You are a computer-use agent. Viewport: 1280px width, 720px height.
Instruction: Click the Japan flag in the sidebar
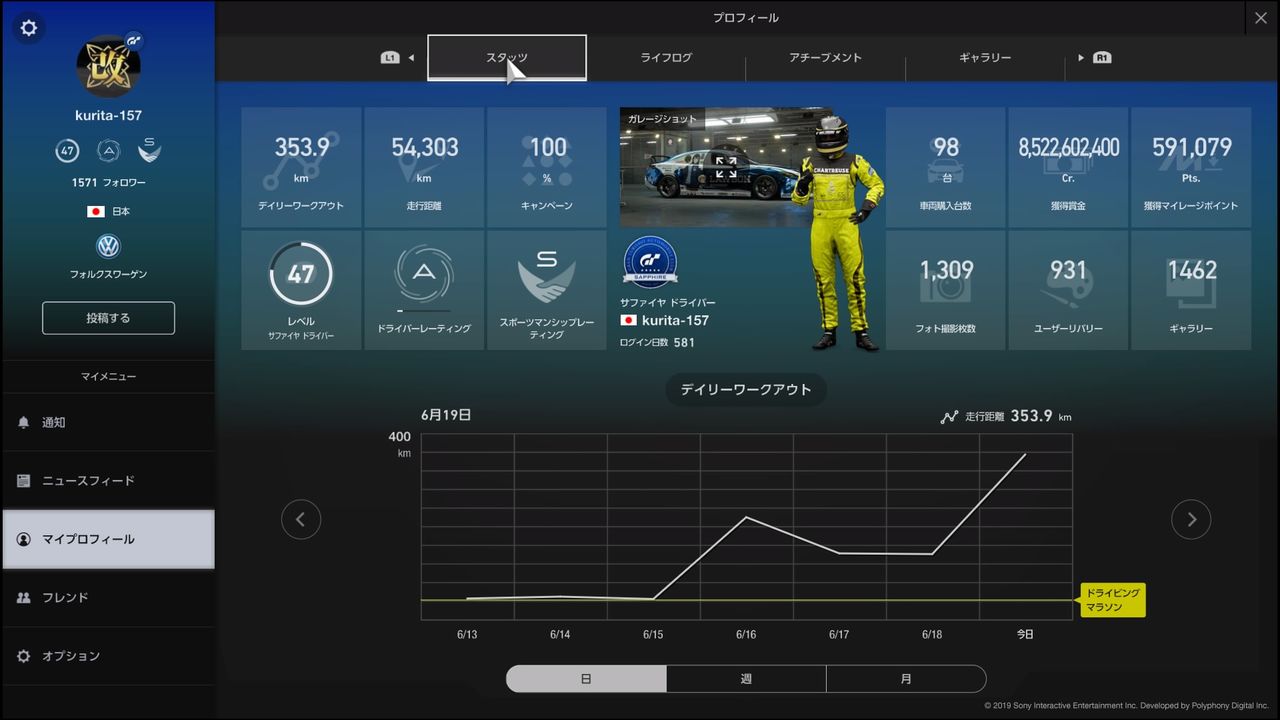pos(96,212)
